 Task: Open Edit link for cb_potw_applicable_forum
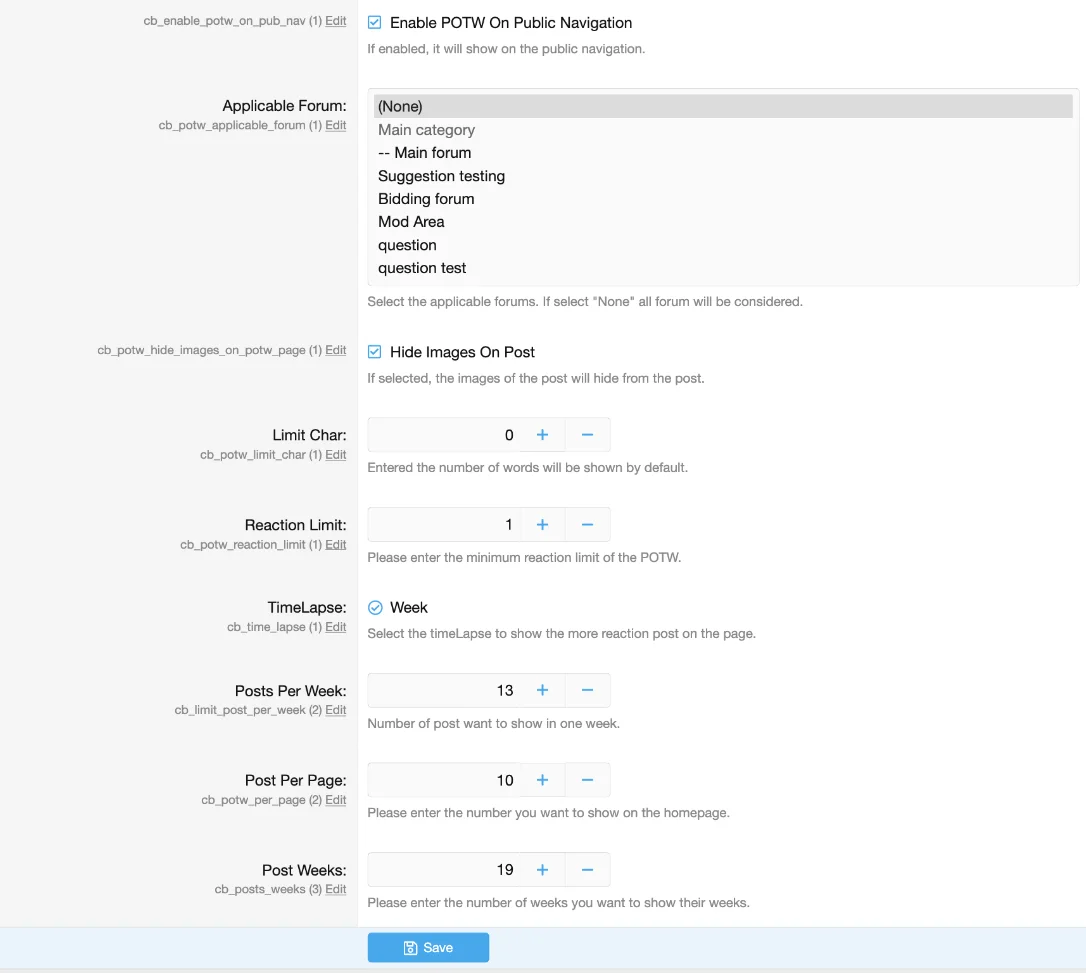[336, 126]
